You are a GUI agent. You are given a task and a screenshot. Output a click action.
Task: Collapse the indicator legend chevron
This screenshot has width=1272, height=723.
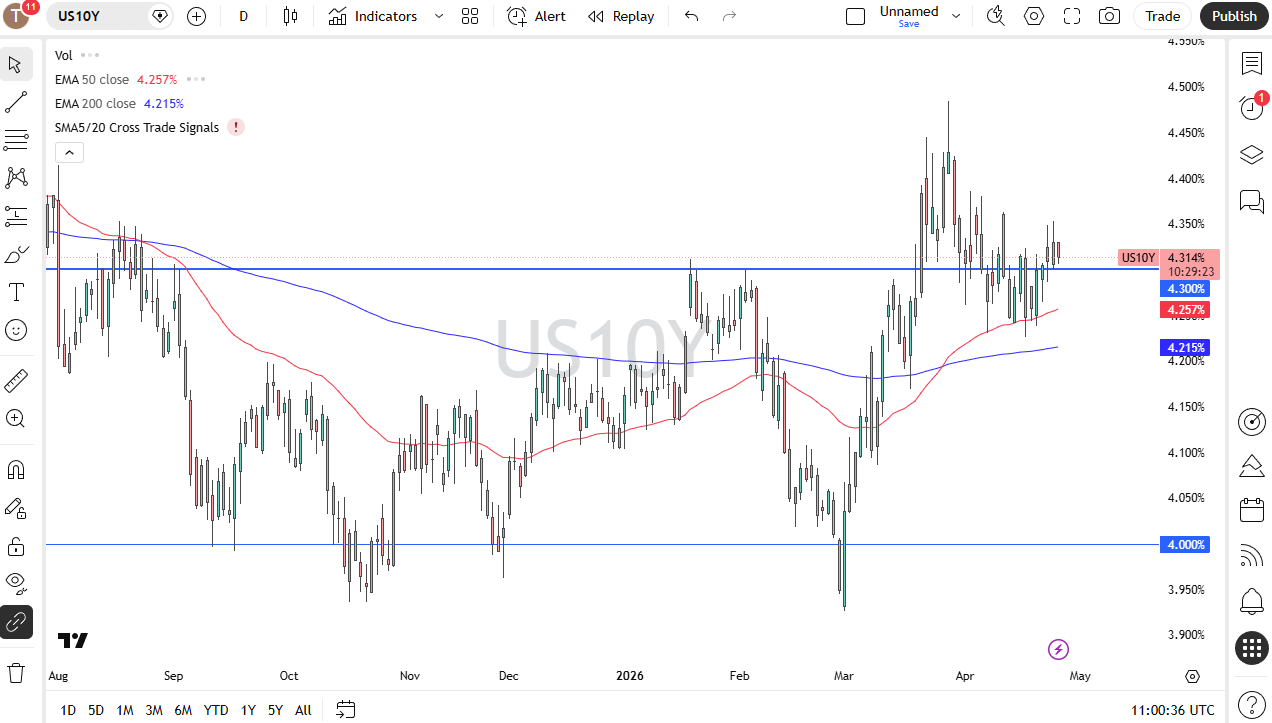pyautogui.click(x=69, y=153)
